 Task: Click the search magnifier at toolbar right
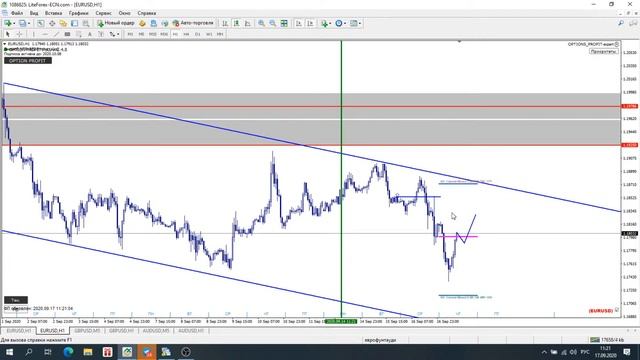click(x=621, y=23)
